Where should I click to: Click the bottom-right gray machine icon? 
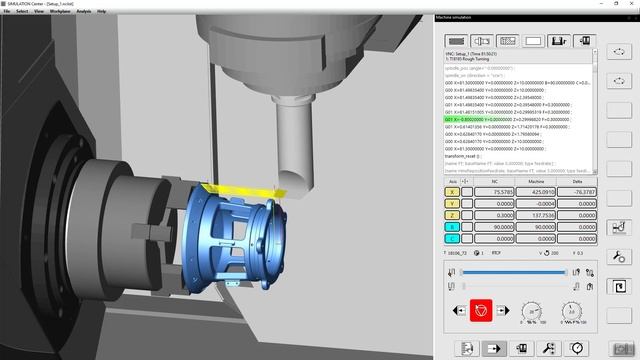tap(622, 349)
